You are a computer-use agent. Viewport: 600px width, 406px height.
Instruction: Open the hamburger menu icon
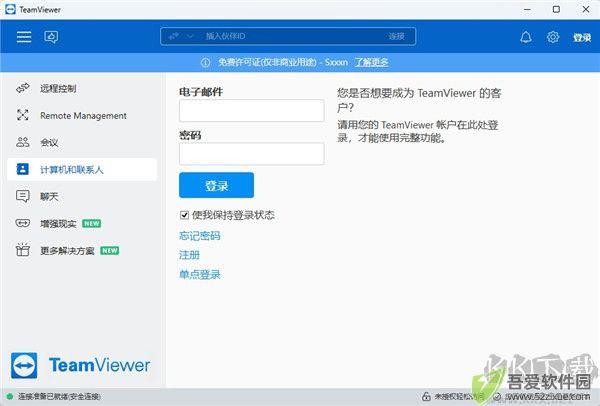[x=24, y=37]
